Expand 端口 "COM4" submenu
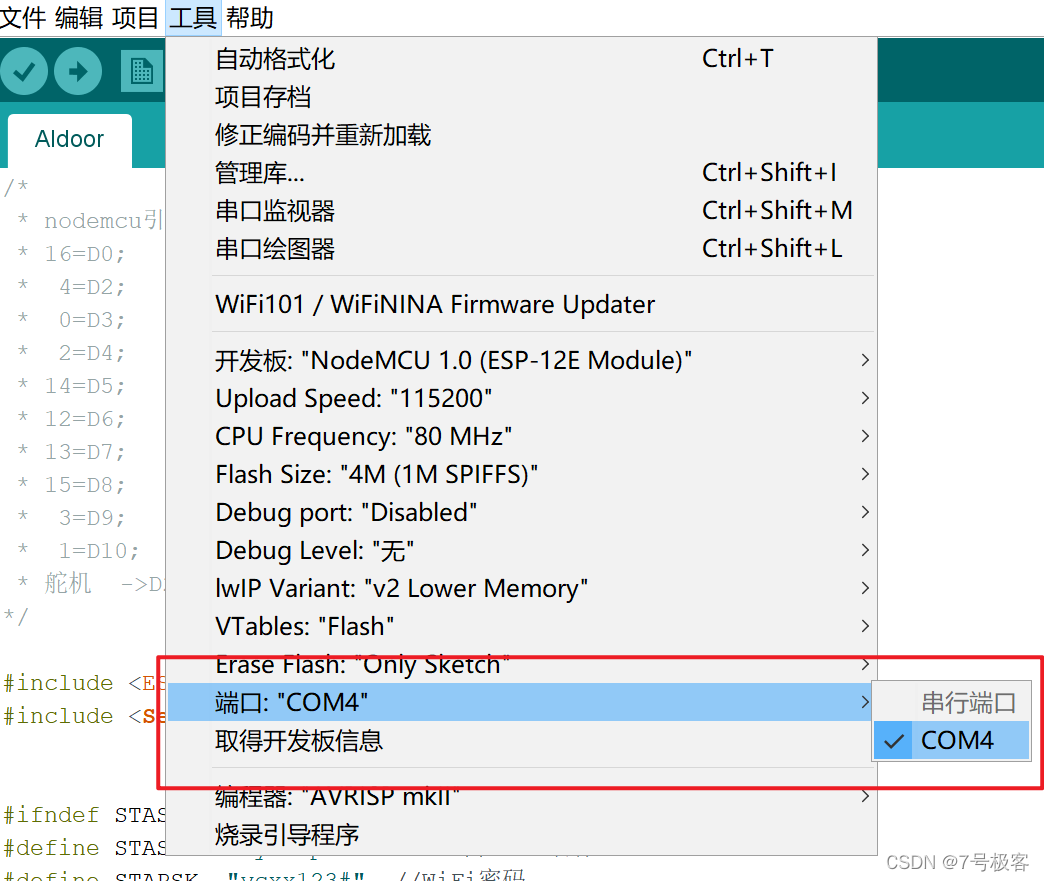The height and width of the screenshot is (881, 1044). [521, 702]
